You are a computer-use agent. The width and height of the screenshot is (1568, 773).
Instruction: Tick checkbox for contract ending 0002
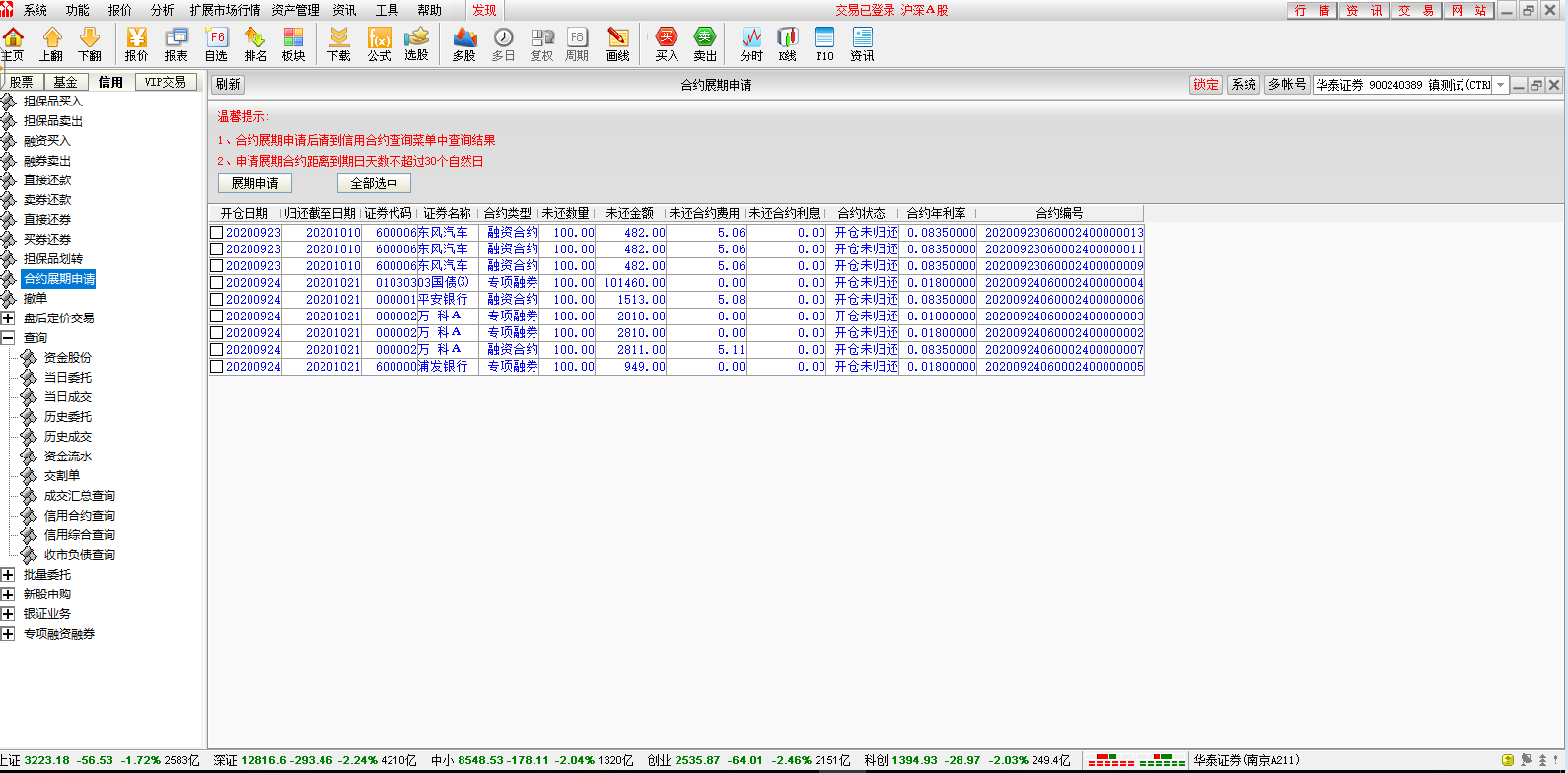pyautogui.click(x=216, y=333)
